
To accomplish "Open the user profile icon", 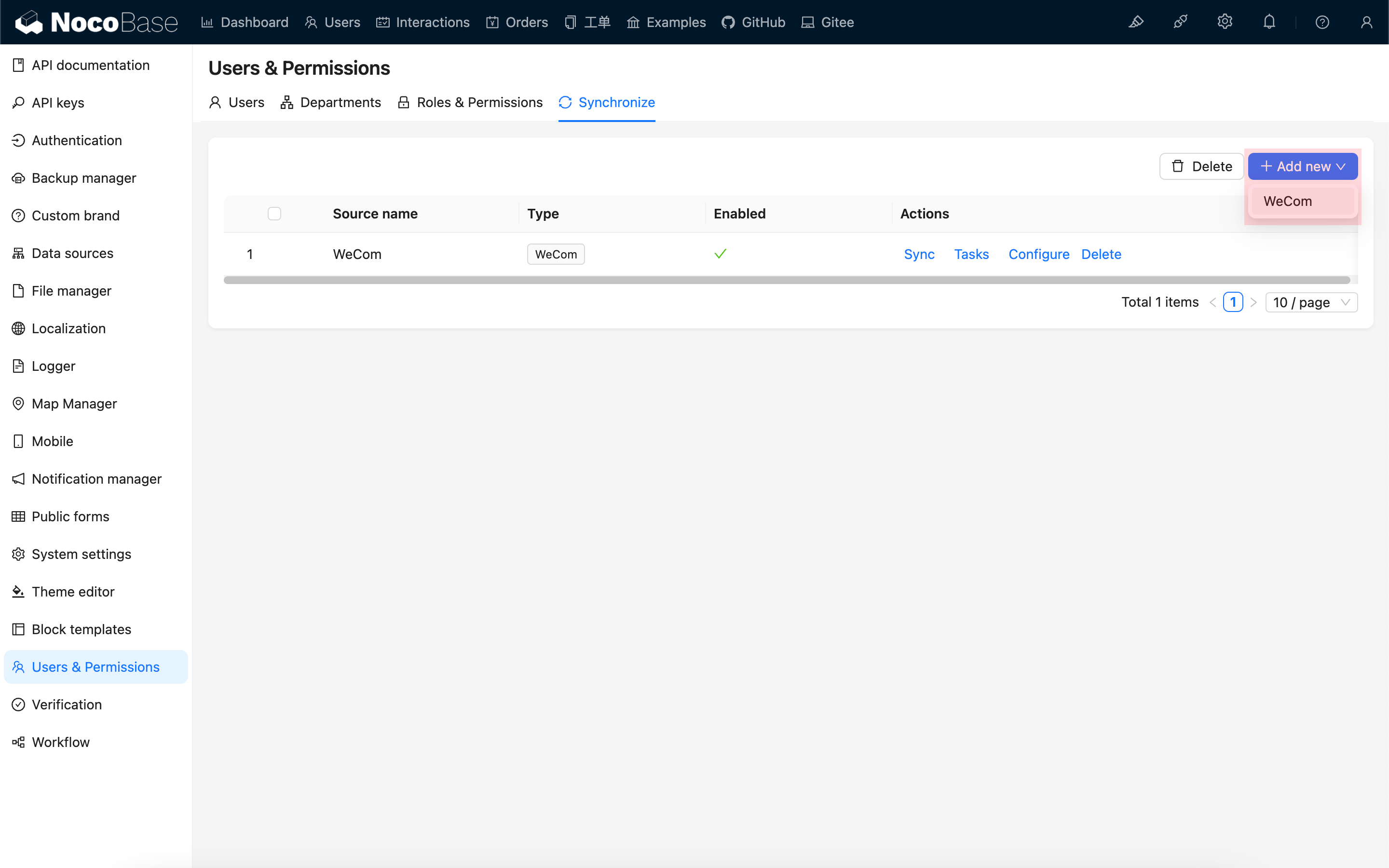I will (x=1366, y=22).
